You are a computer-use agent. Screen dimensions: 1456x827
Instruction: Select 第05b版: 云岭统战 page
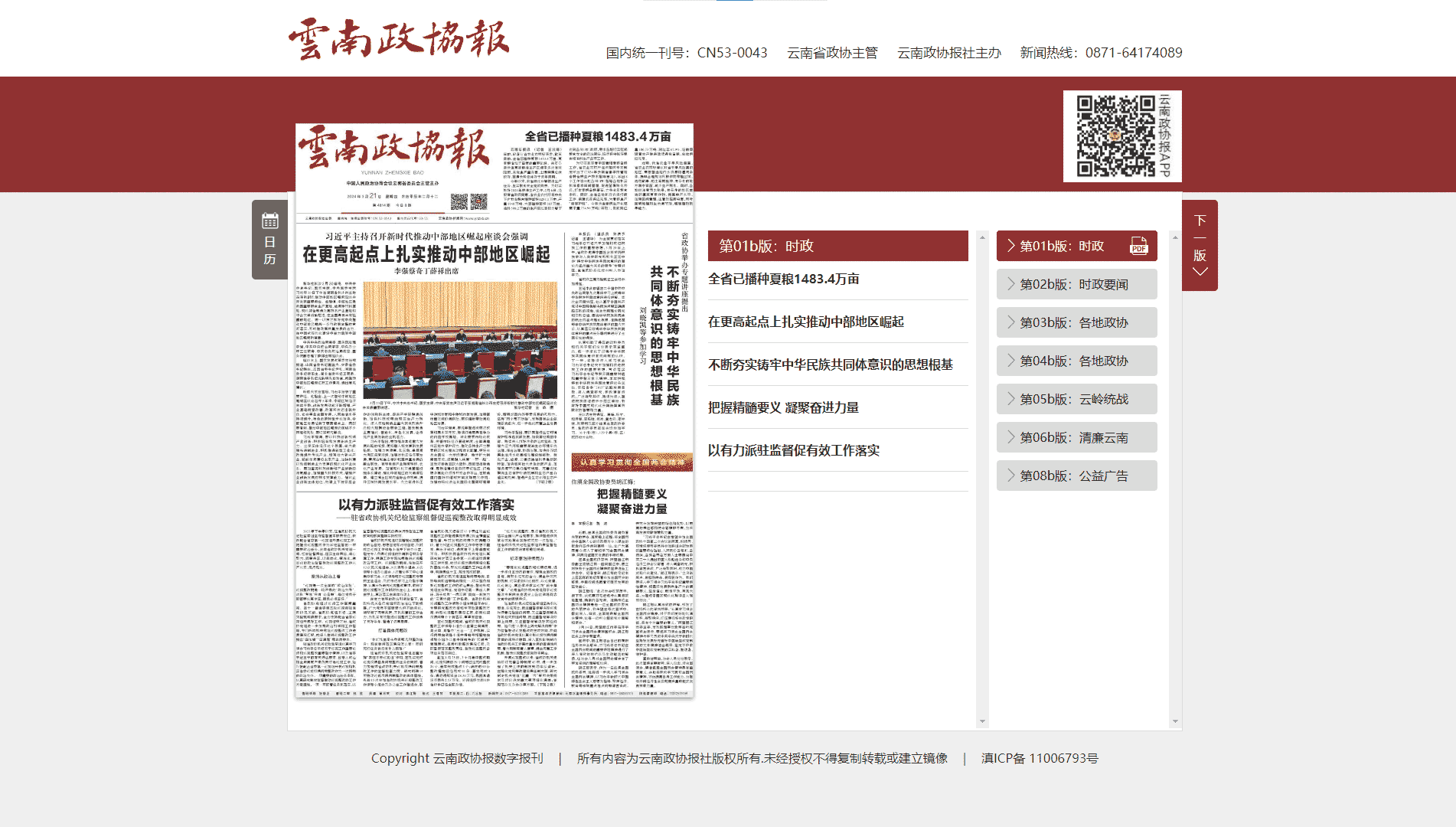pyautogui.click(x=1076, y=399)
